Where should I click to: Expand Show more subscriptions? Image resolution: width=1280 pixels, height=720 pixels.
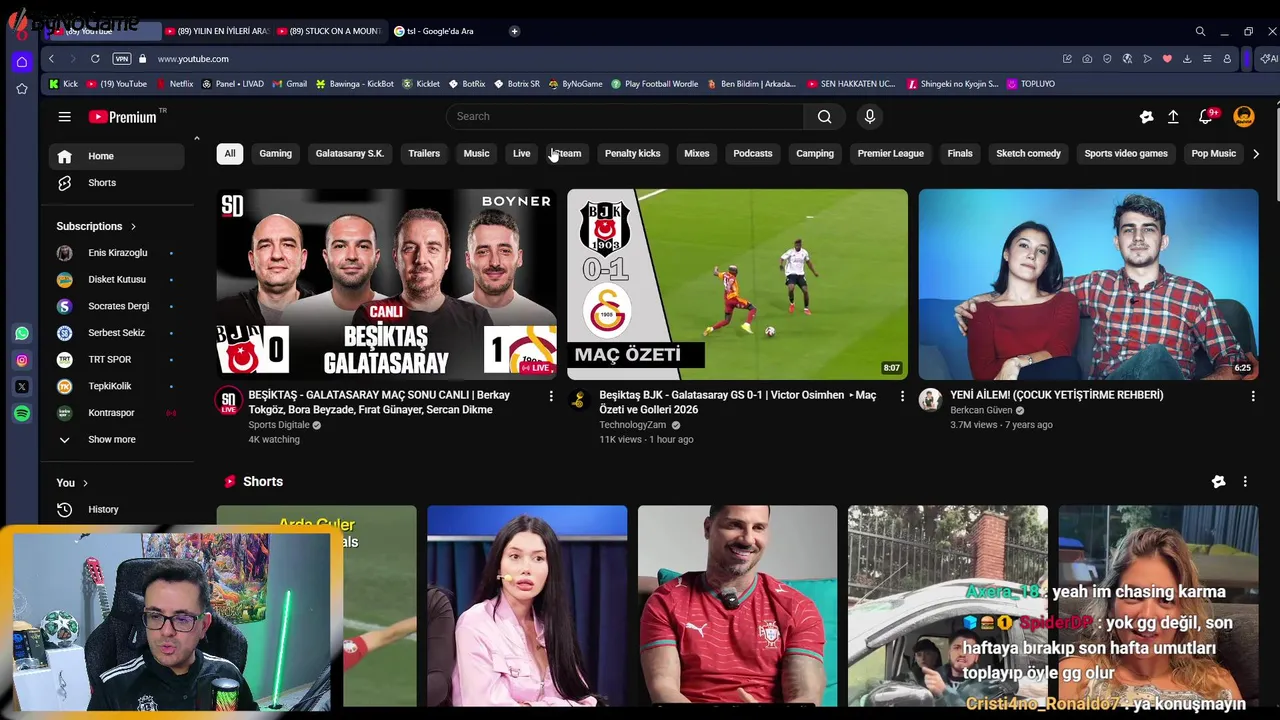(111, 440)
